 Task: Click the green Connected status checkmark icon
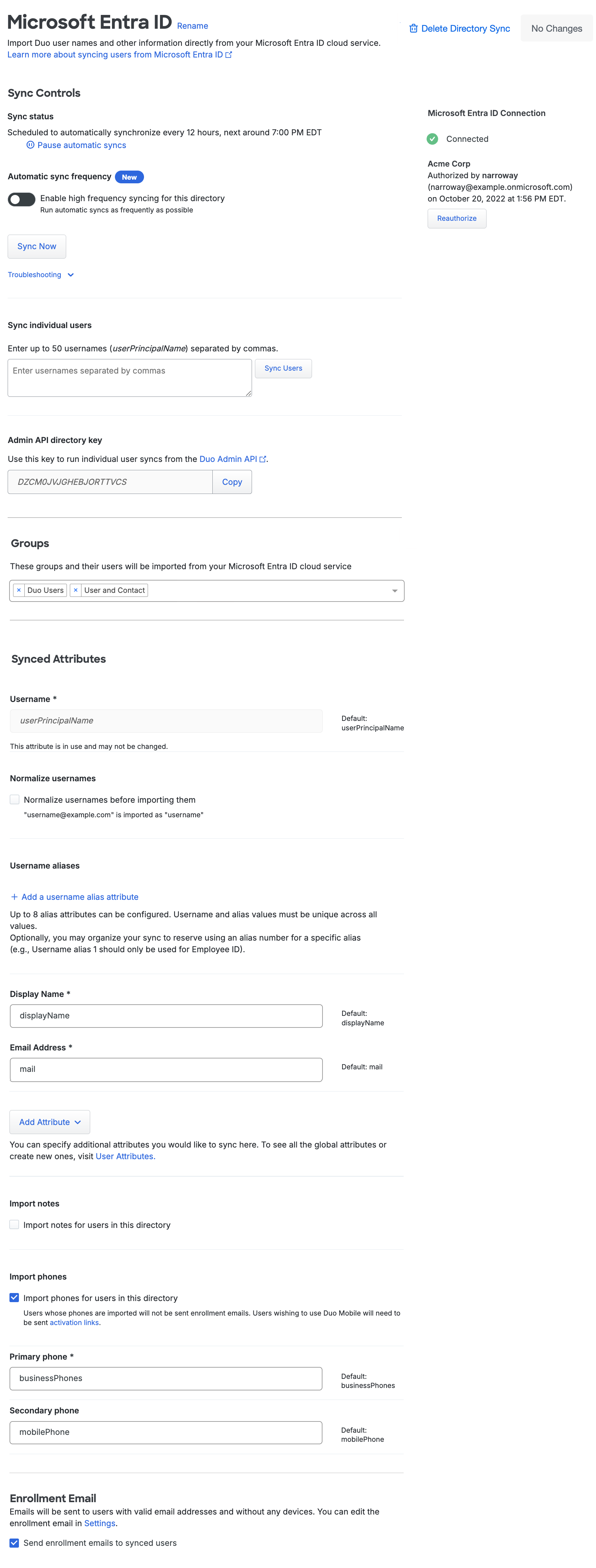(x=433, y=139)
